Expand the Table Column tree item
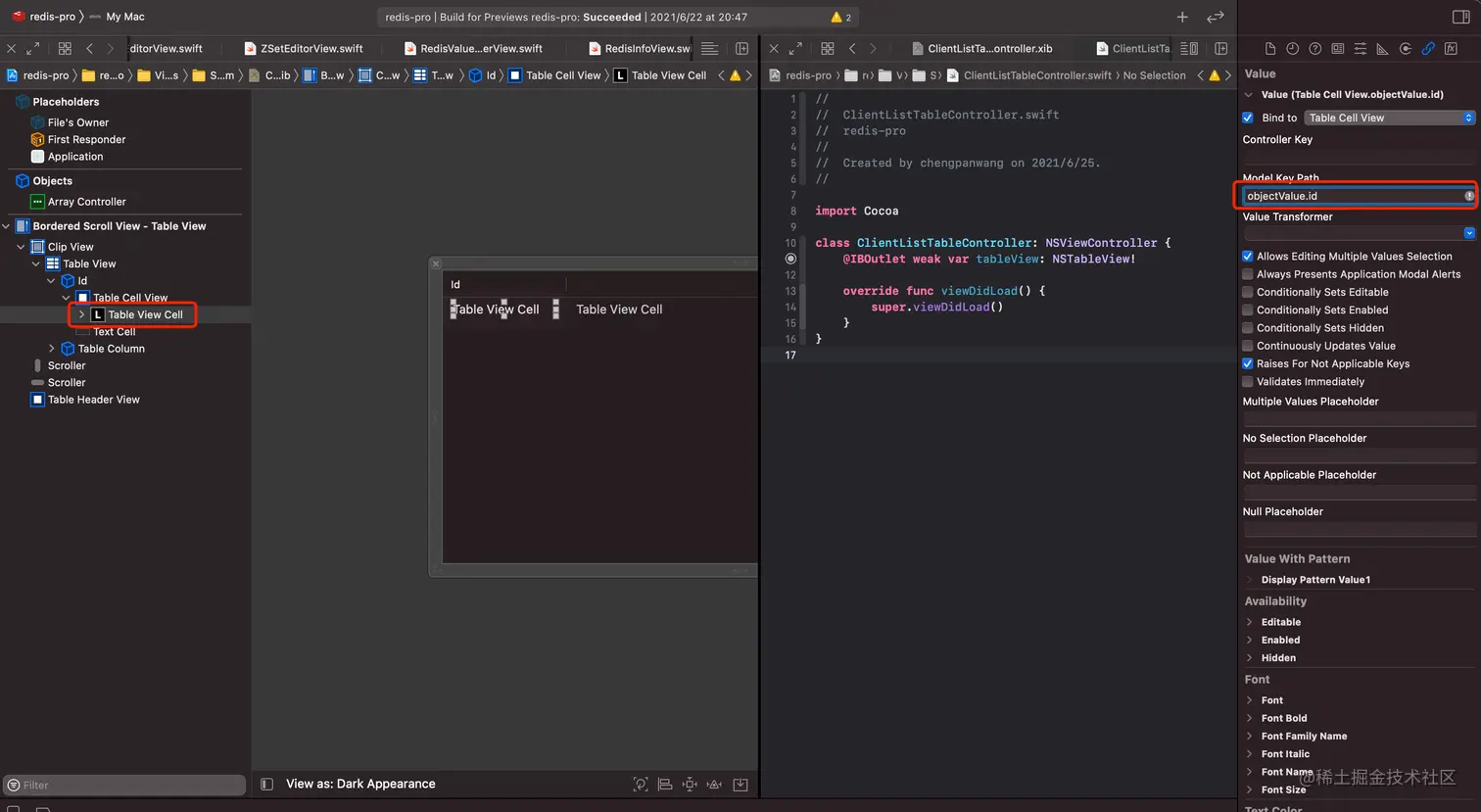The height and width of the screenshot is (812, 1481). coord(52,349)
